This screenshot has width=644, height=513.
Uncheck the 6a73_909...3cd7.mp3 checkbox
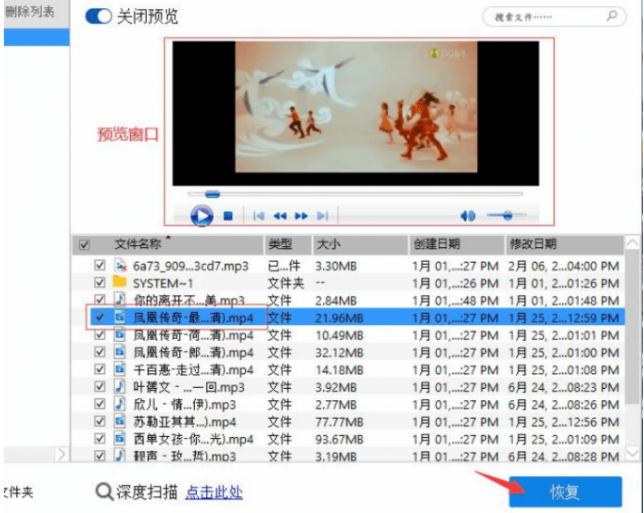pos(99,266)
